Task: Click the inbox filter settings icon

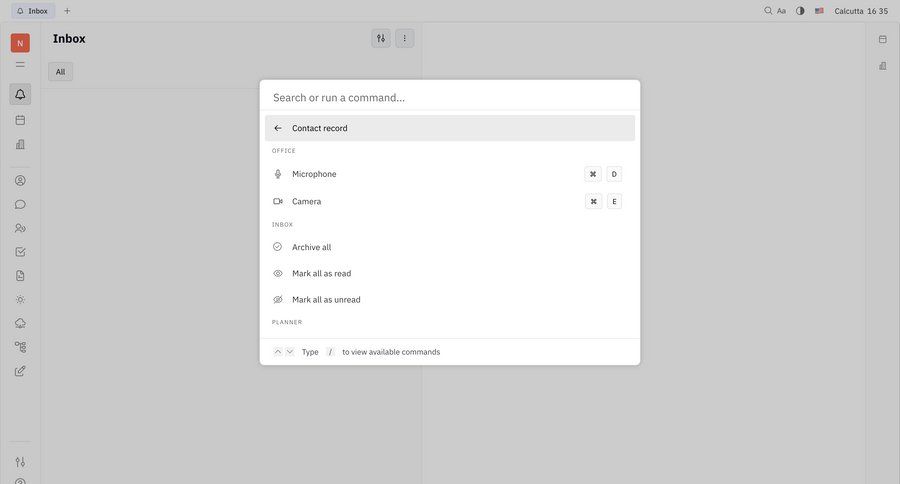Action: 381,38
